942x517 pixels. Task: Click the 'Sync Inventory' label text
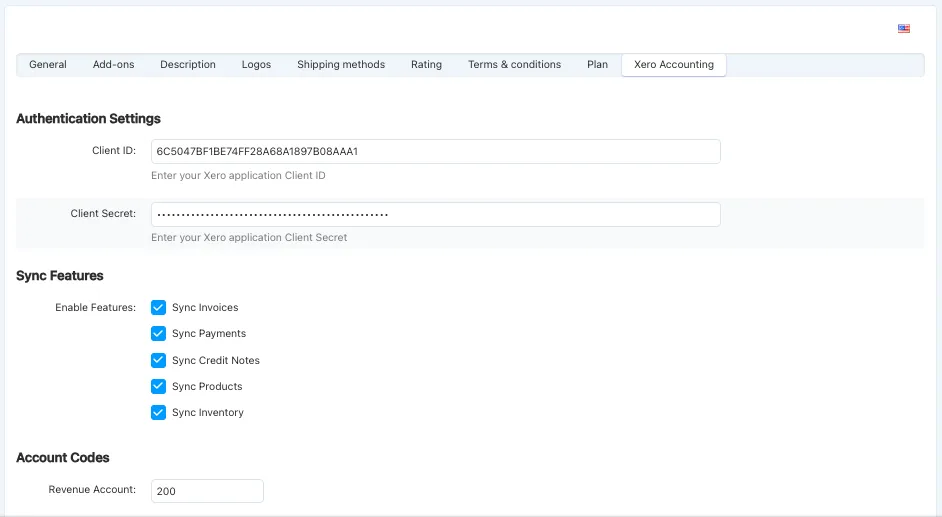207,413
